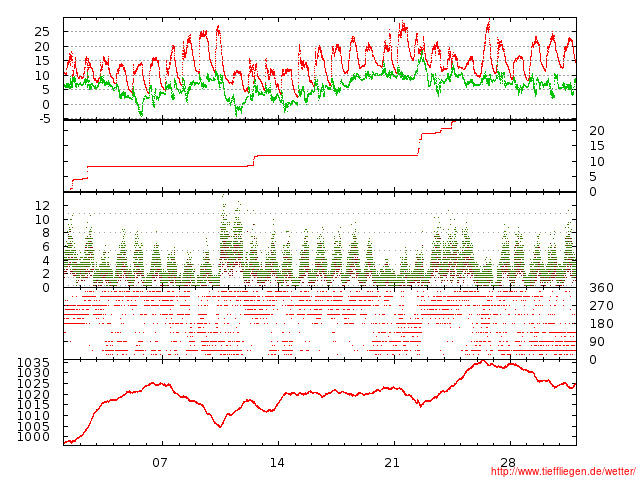Viewport: 640px width, 480px height.
Task: Select the '180' wind direction axis label
Action: 601,324
